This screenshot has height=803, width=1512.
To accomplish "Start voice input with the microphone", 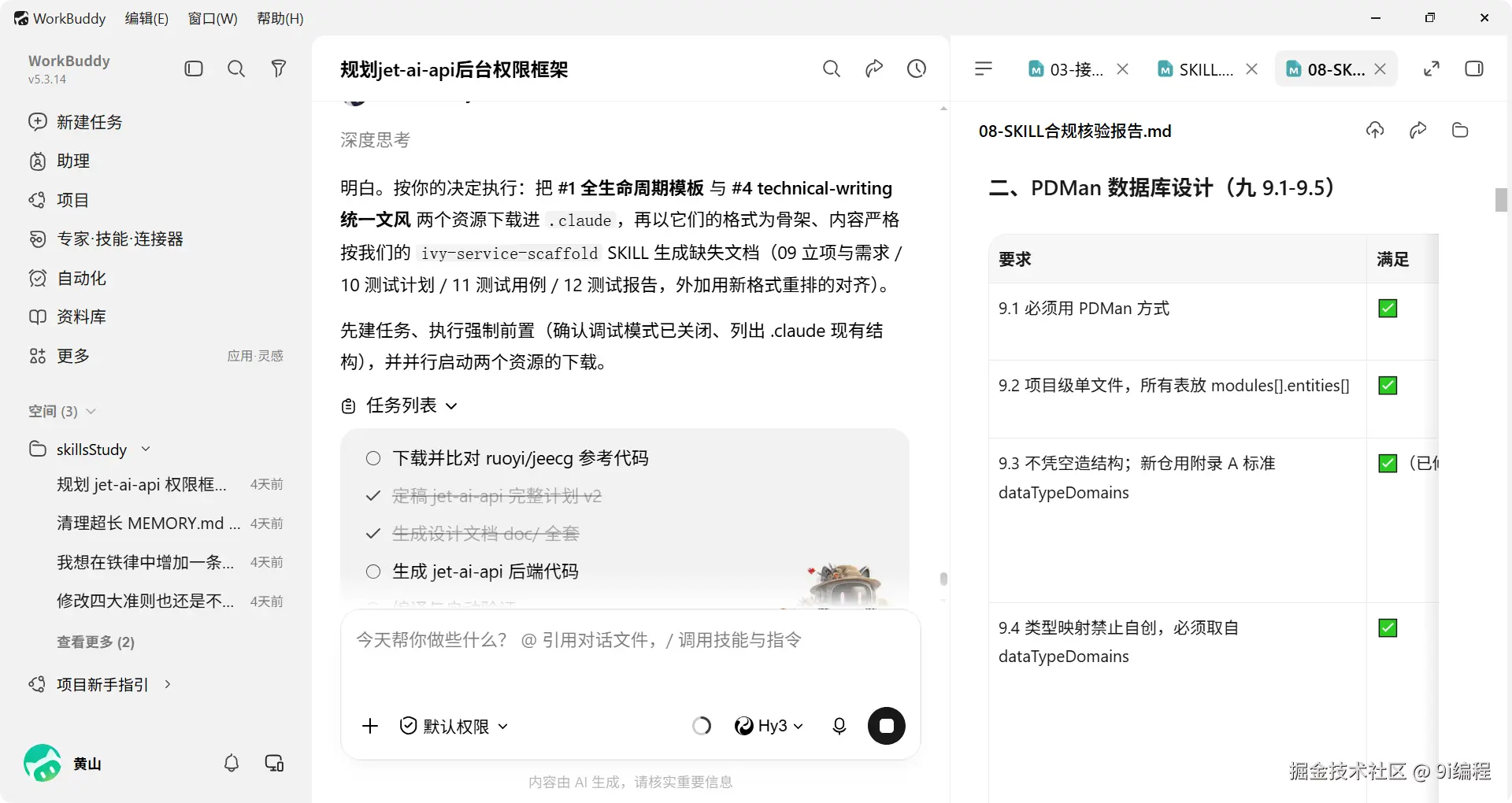I will click(x=839, y=726).
